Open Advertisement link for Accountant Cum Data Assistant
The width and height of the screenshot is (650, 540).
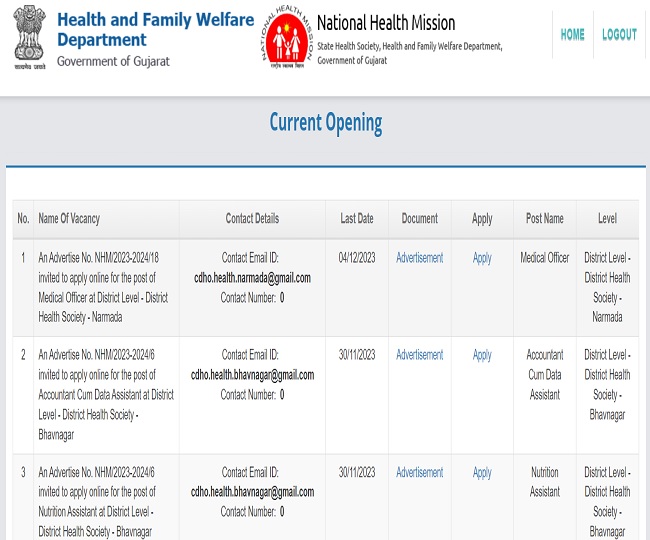click(419, 355)
